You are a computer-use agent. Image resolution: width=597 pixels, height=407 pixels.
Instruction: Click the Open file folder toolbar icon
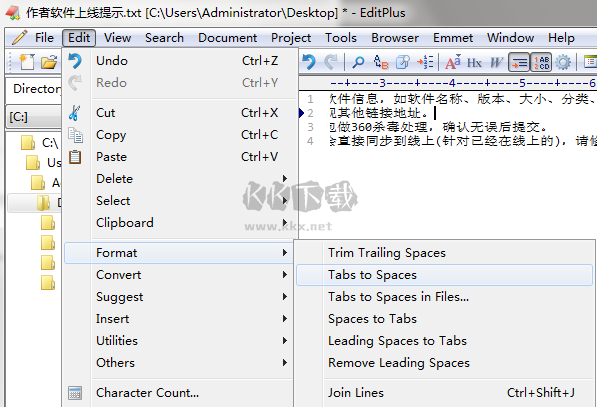49,62
